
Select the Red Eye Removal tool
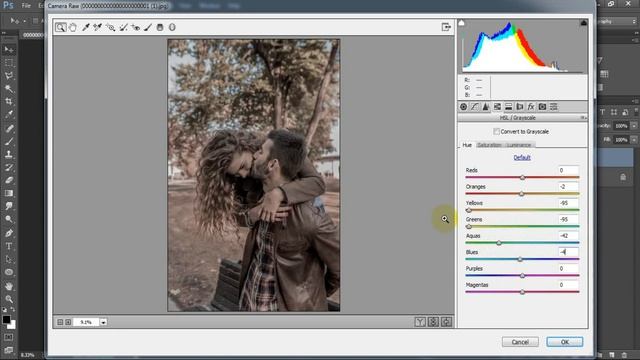(136, 27)
